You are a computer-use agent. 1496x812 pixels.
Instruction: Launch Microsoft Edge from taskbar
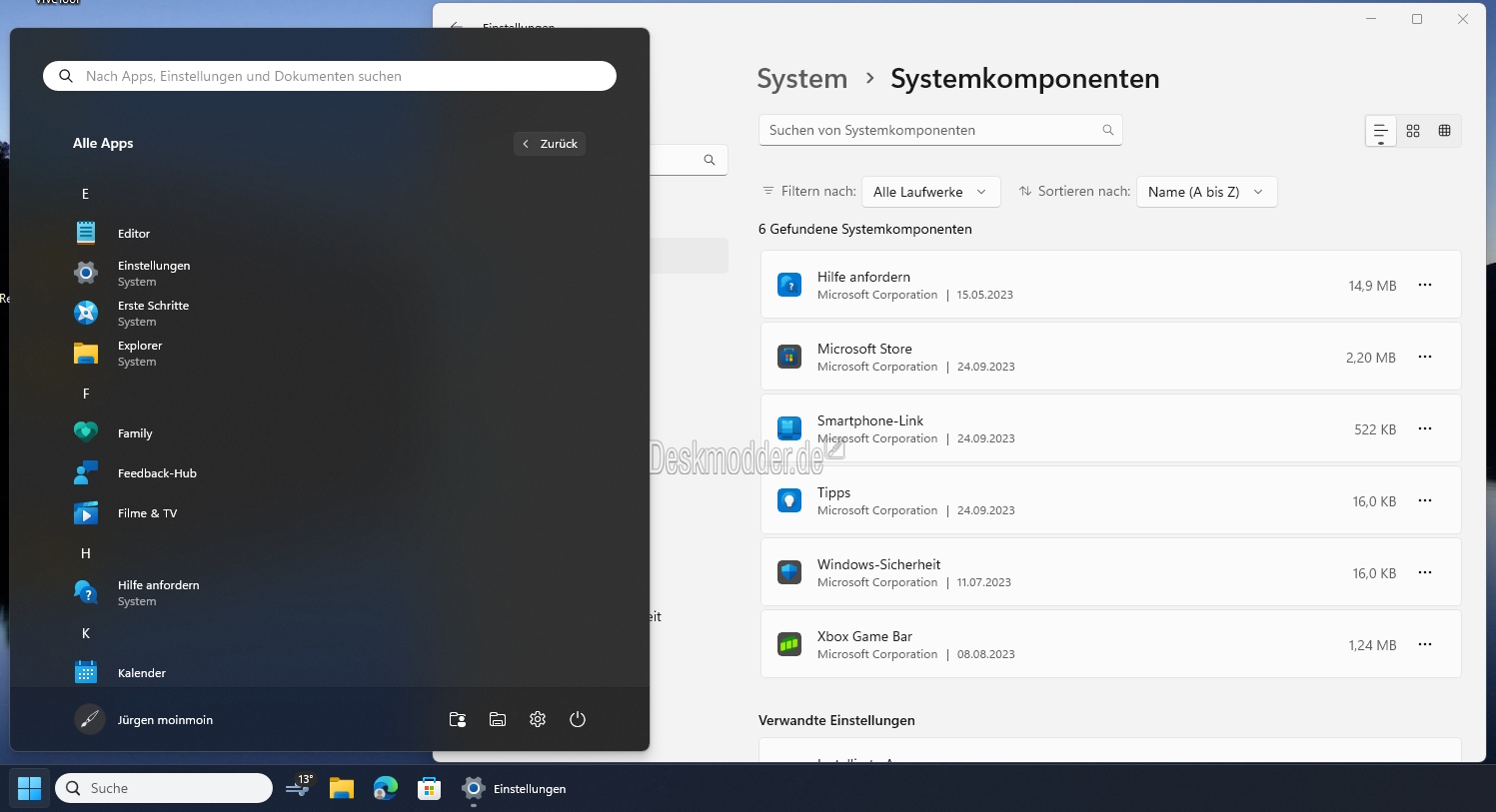tap(386, 788)
